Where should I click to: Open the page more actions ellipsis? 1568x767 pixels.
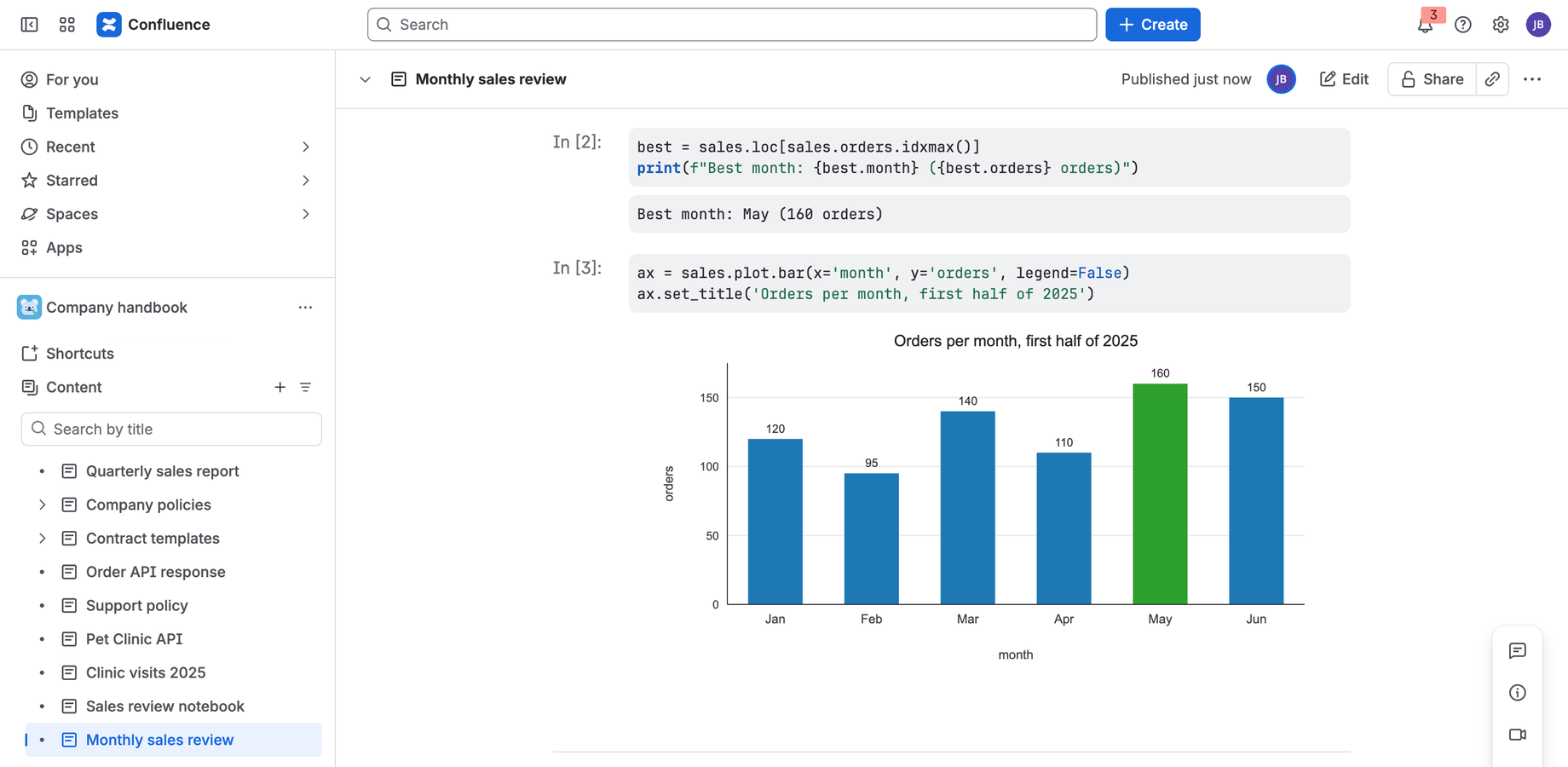[x=1532, y=79]
